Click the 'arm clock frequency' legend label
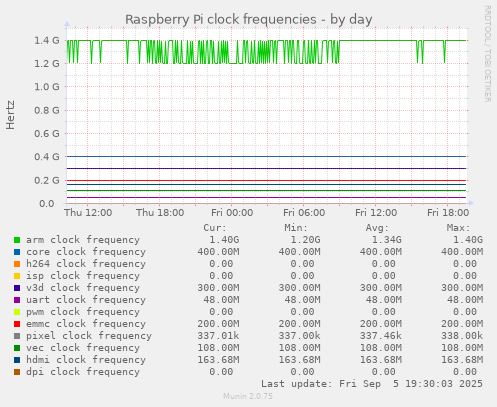This screenshot has height=407, width=497. pyautogui.click(x=83, y=240)
